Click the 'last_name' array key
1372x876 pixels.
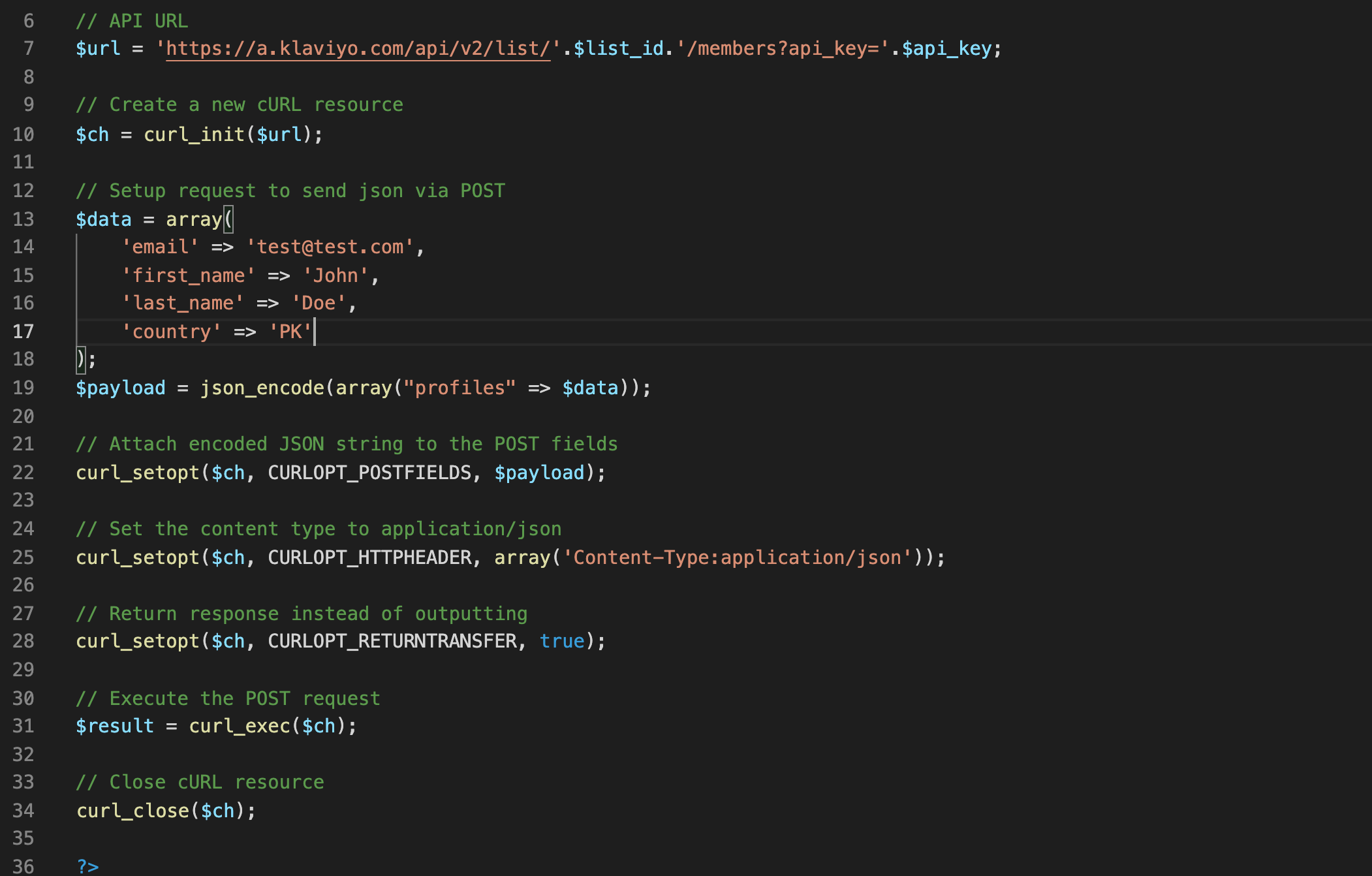click(183, 303)
